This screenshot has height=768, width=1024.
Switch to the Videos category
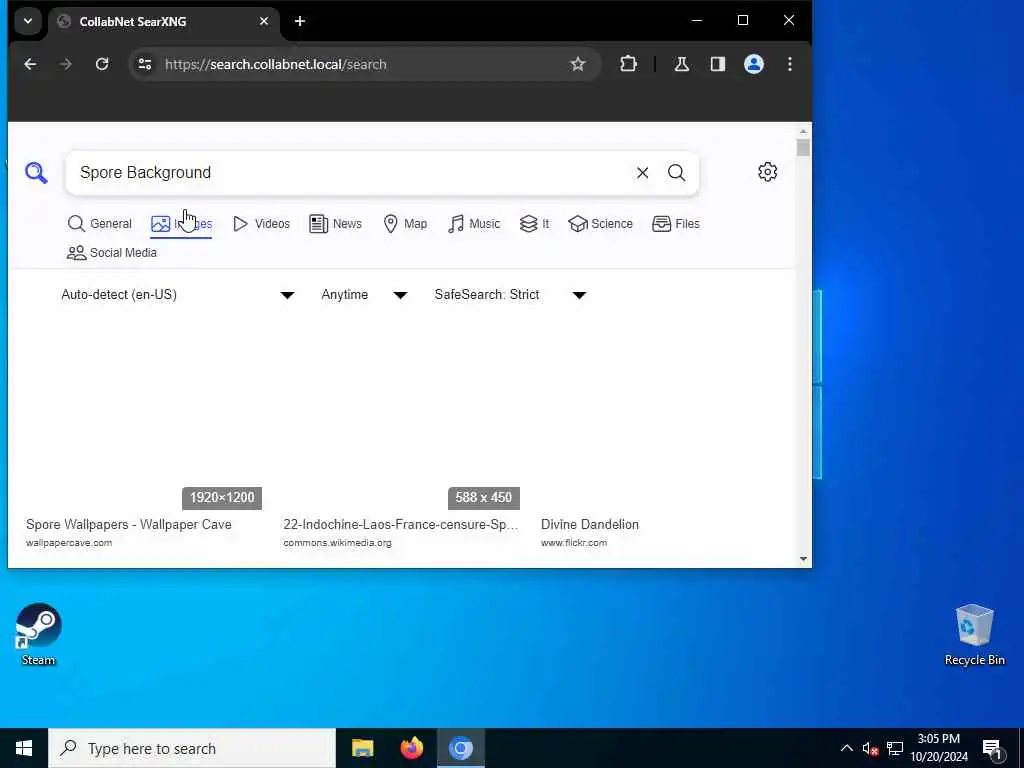(x=261, y=224)
